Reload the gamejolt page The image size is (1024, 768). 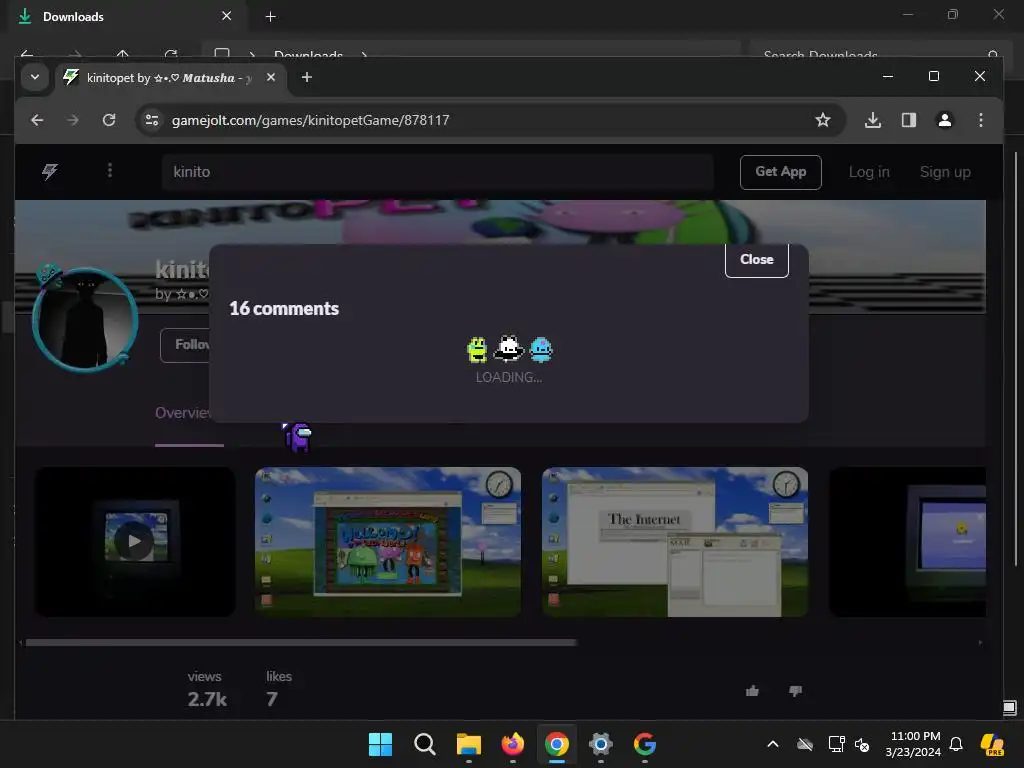click(x=109, y=120)
